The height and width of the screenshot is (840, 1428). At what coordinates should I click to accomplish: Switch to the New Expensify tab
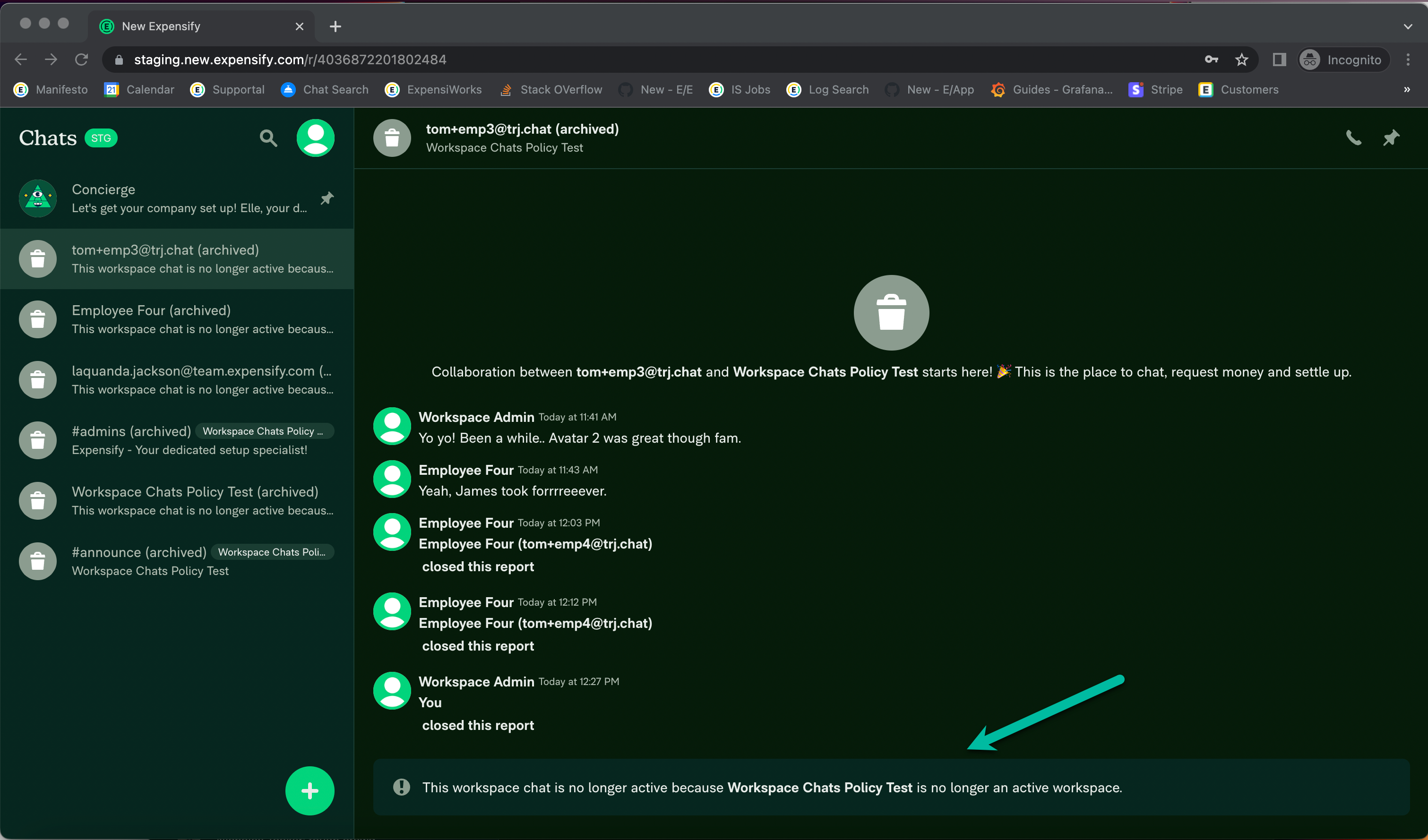pyautogui.click(x=201, y=26)
